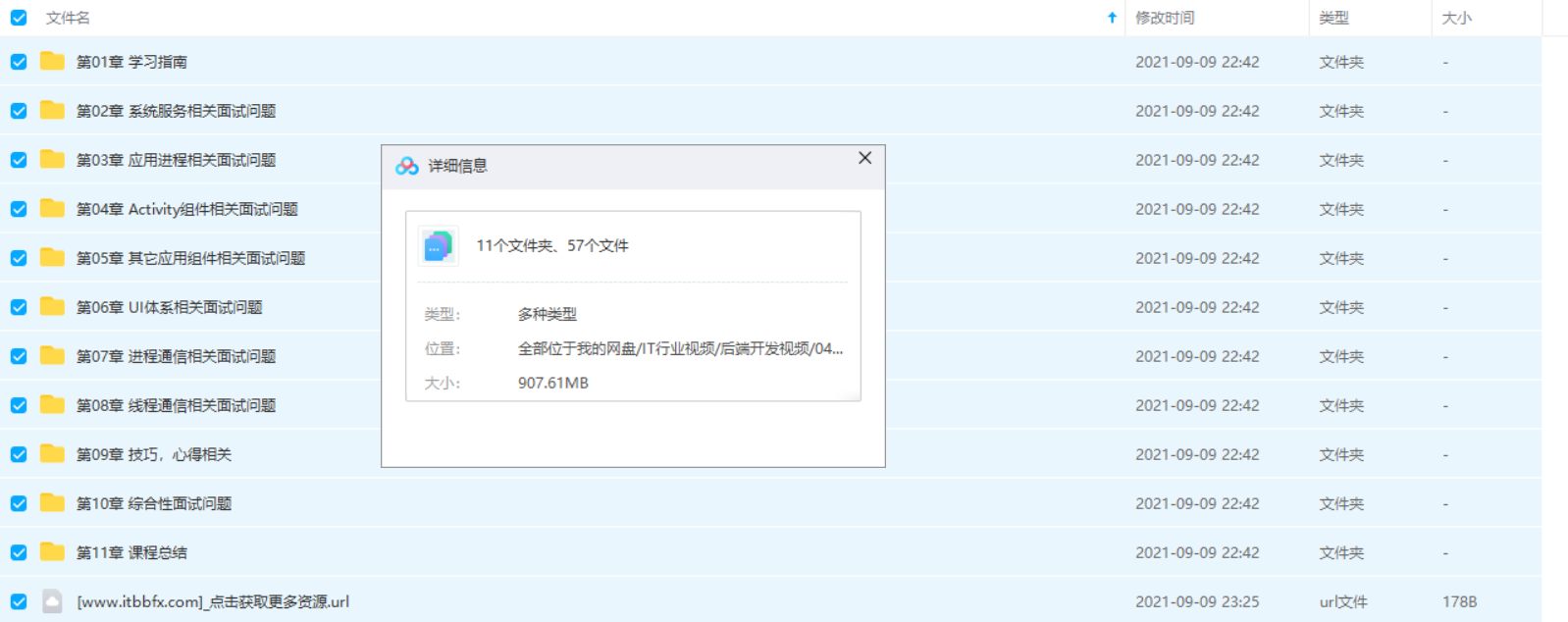Open folder 第11章 课程总结
The width and height of the screenshot is (1568, 622).
pyautogui.click(x=131, y=552)
